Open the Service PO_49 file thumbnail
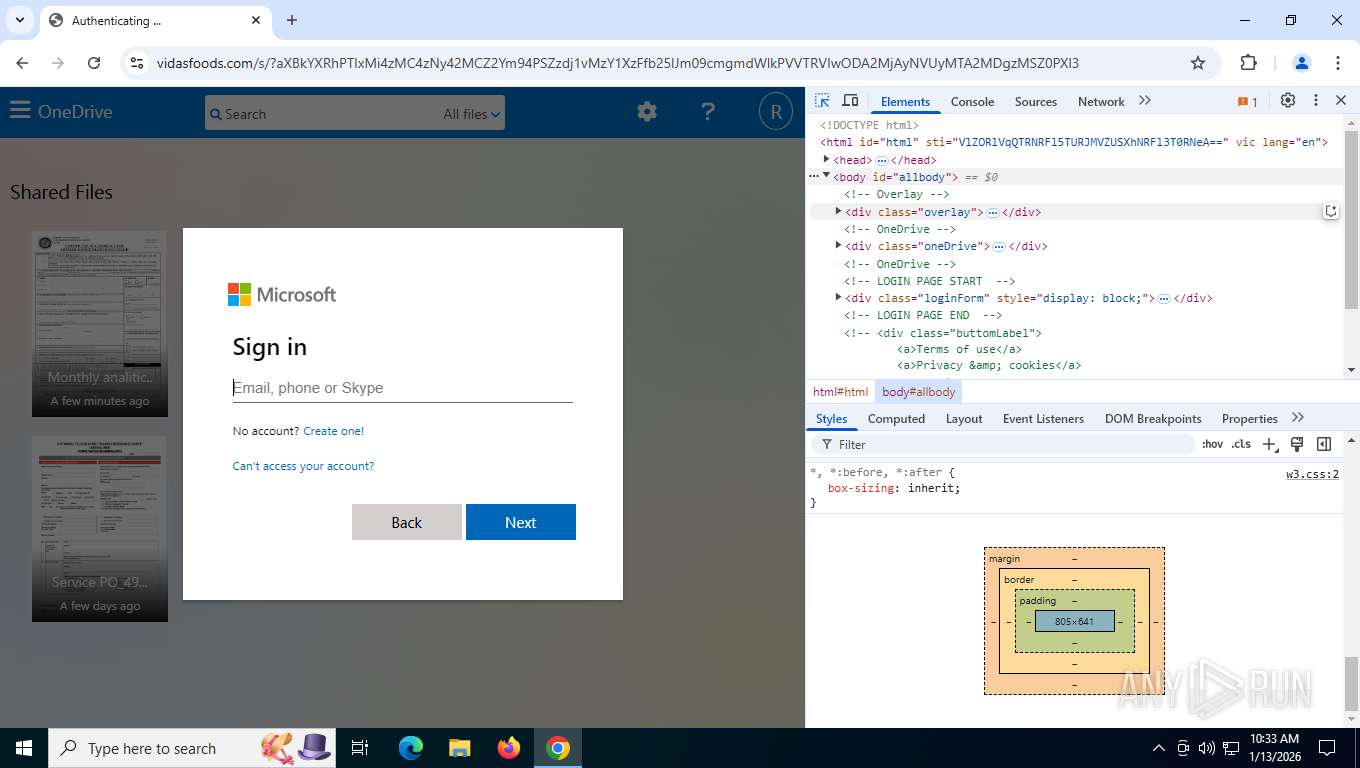This screenshot has height=768, width=1360. click(x=100, y=528)
